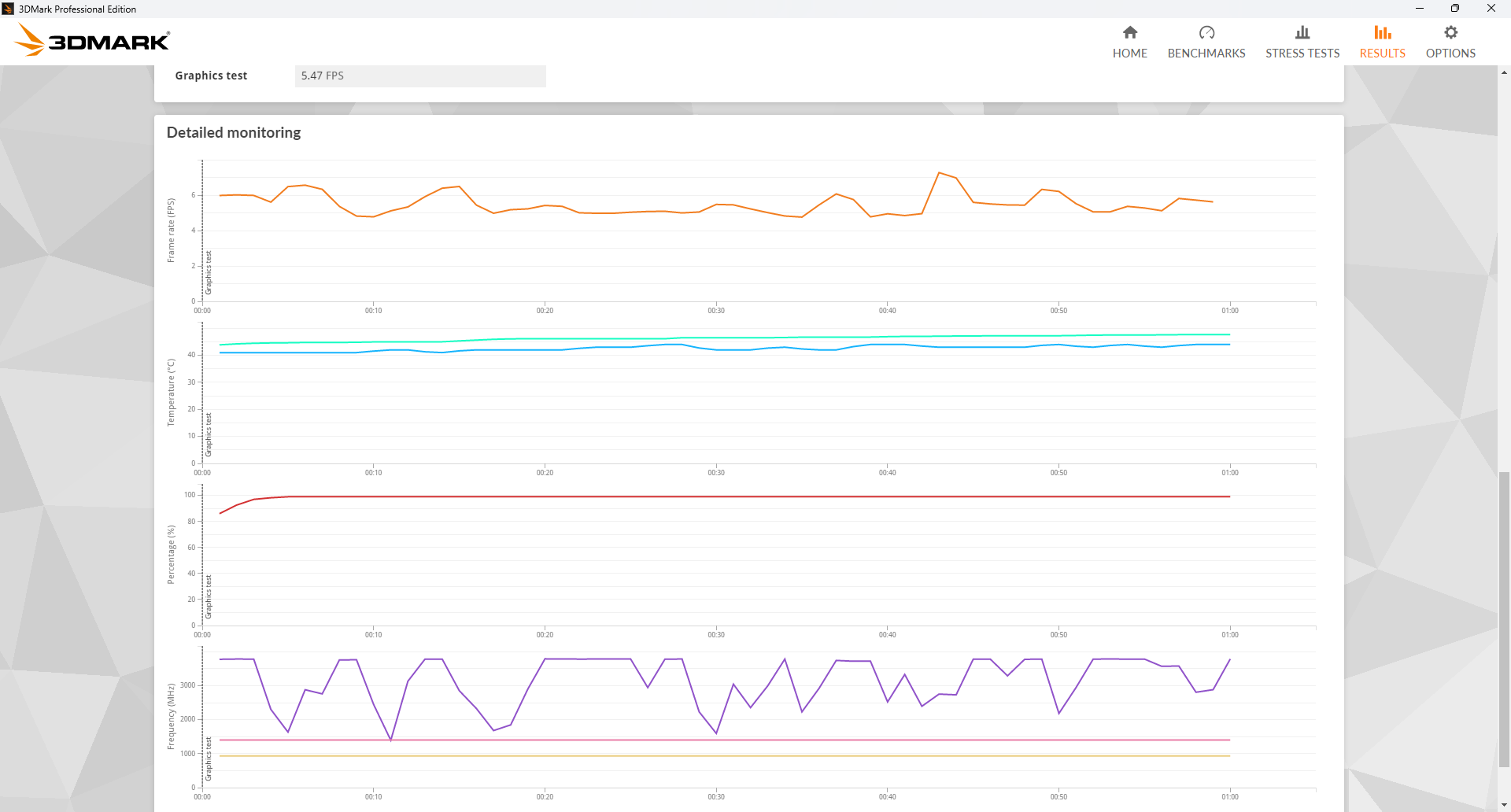The width and height of the screenshot is (1511, 812).
Task: Click the RESULTS label
Action: (x=1382, y=54)
